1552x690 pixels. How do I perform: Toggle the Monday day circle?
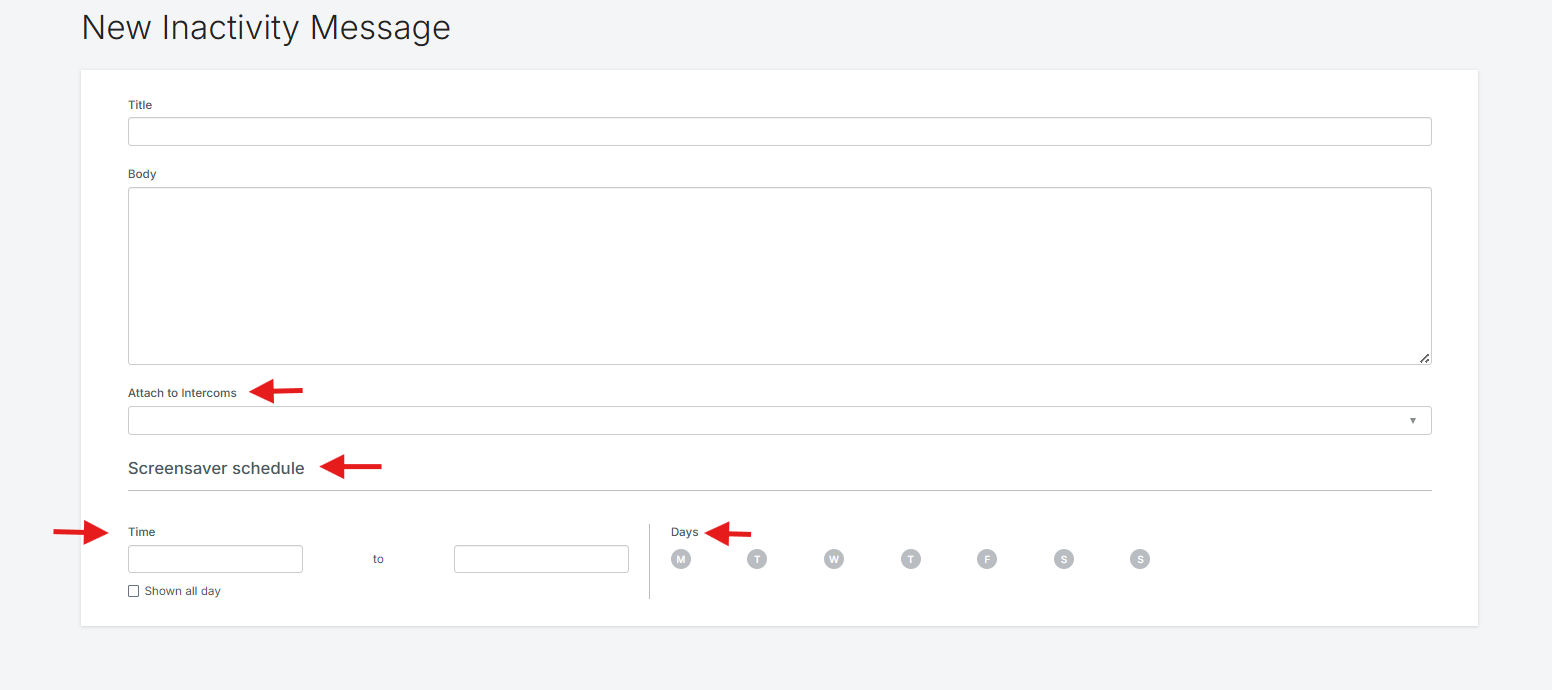[x=681, y=559]
